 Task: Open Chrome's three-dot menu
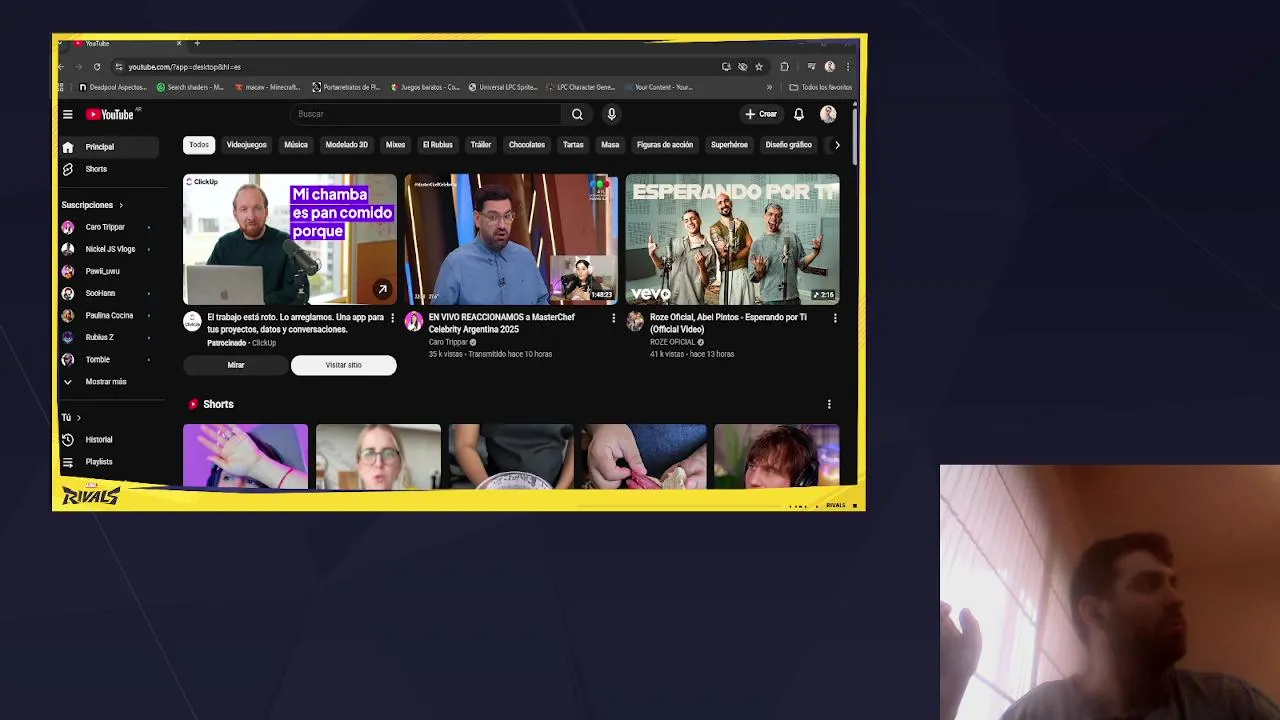click(847, 67)
